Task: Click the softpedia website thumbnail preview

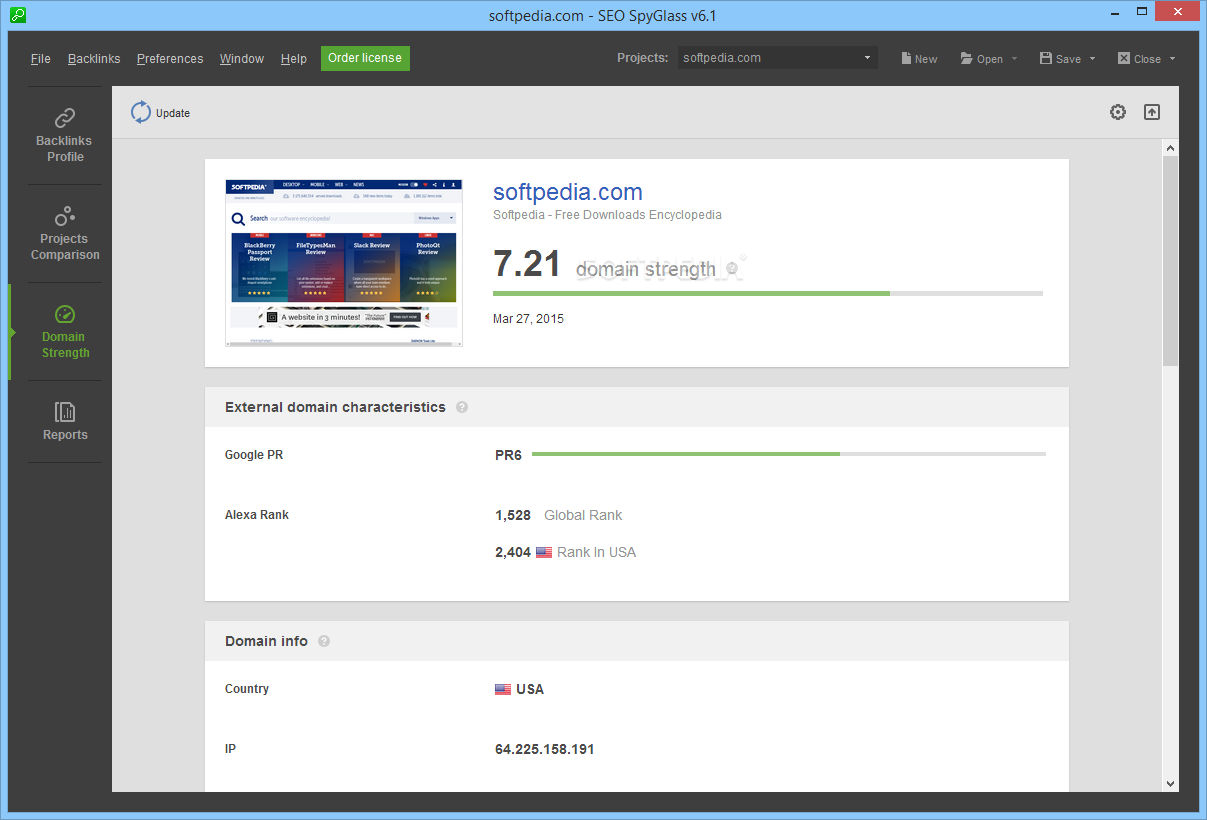Action: click(x=344, y=263)
